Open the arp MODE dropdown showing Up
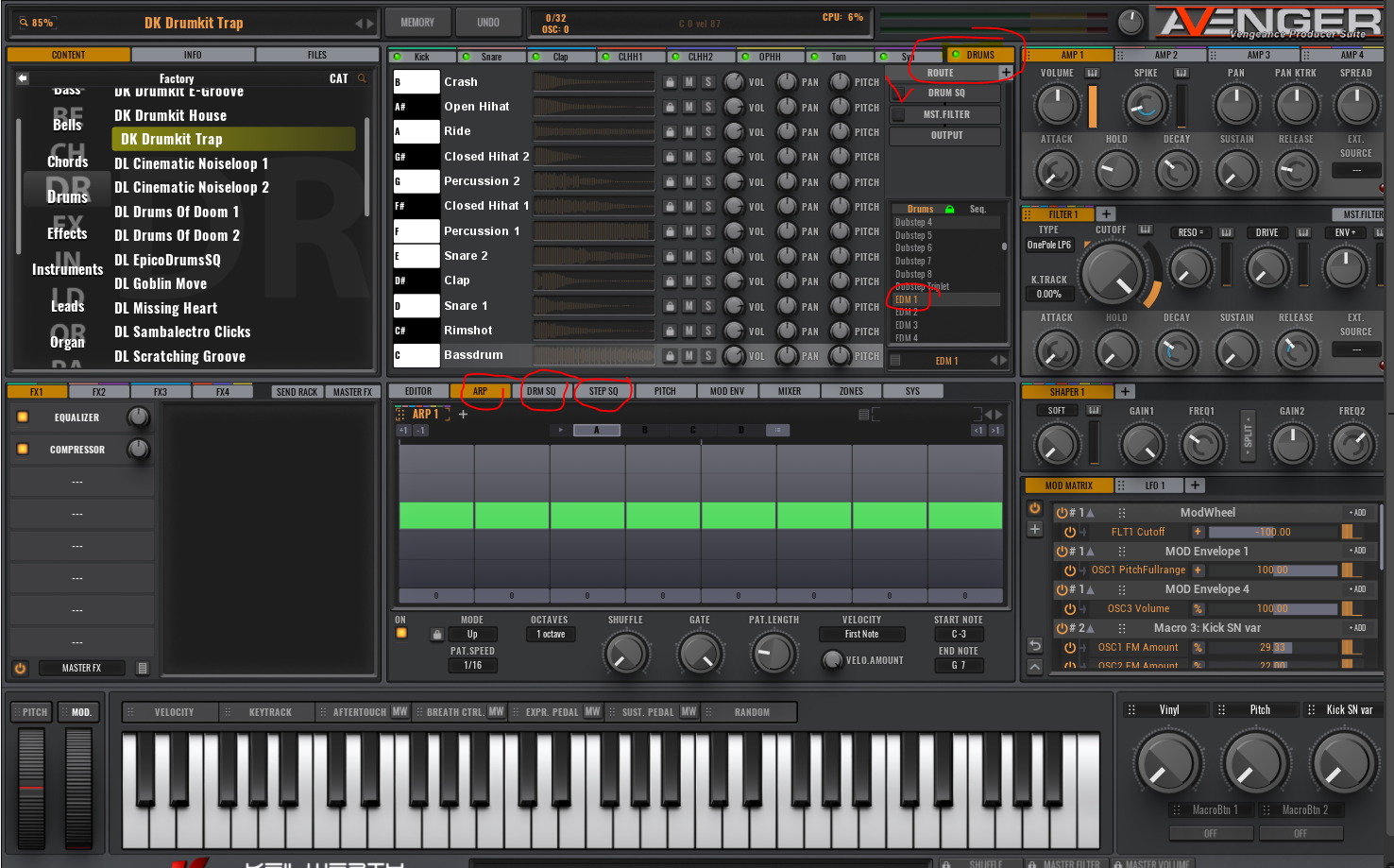 pyautogui.click(x=472, y=635)
